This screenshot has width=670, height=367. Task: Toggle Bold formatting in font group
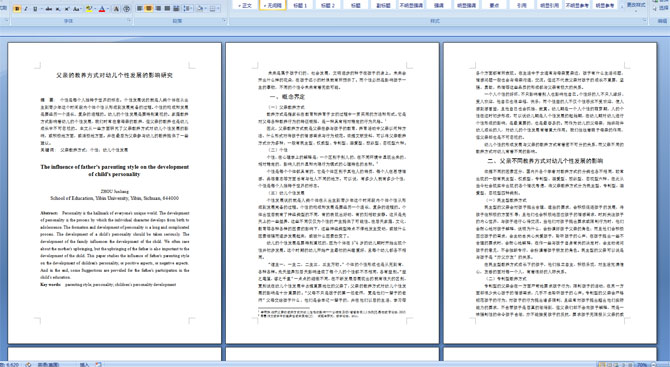pos(17,9)
